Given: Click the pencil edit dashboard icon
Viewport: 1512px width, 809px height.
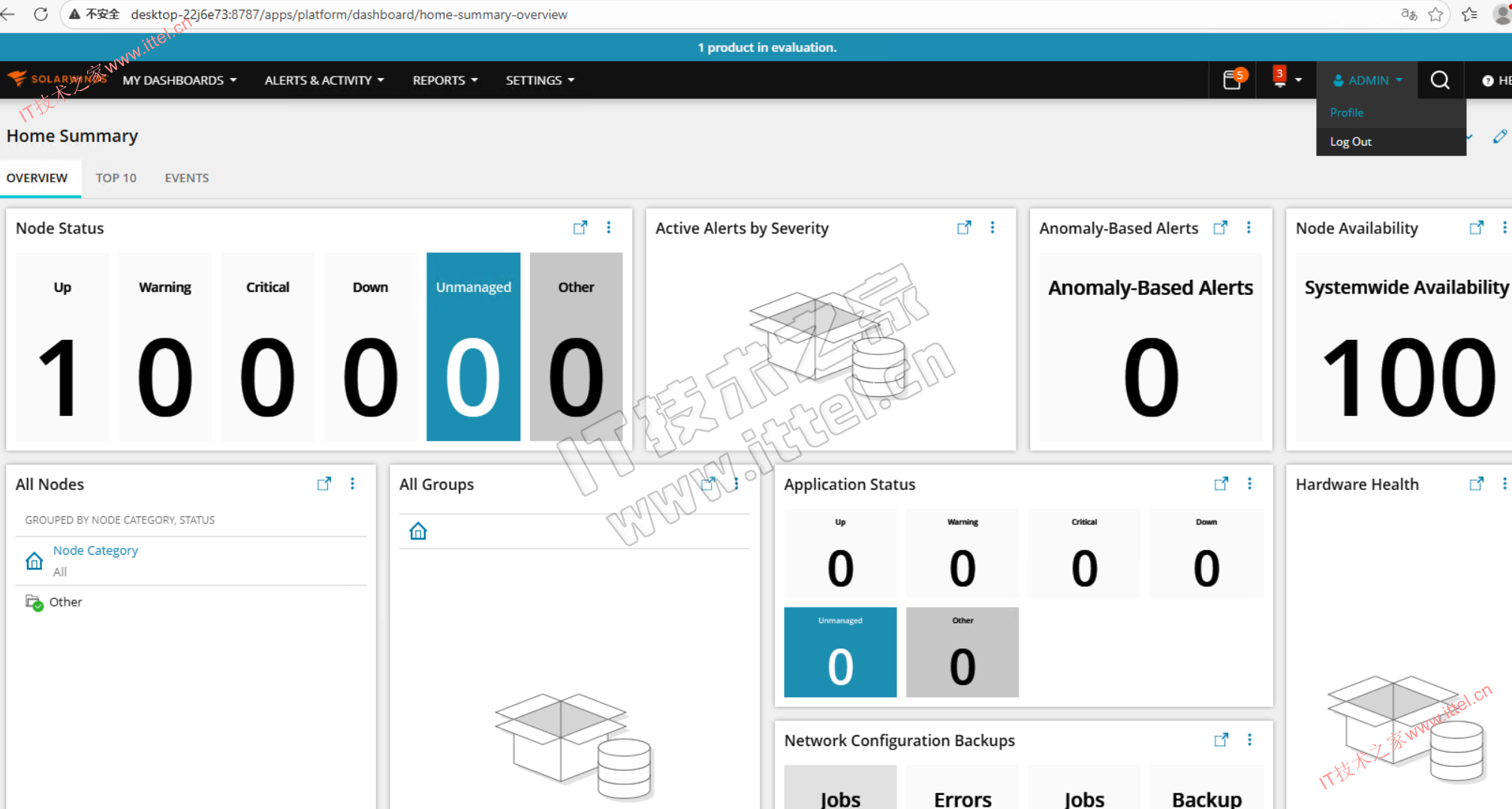Looking at the screenshot, I should coord(1499,137).
